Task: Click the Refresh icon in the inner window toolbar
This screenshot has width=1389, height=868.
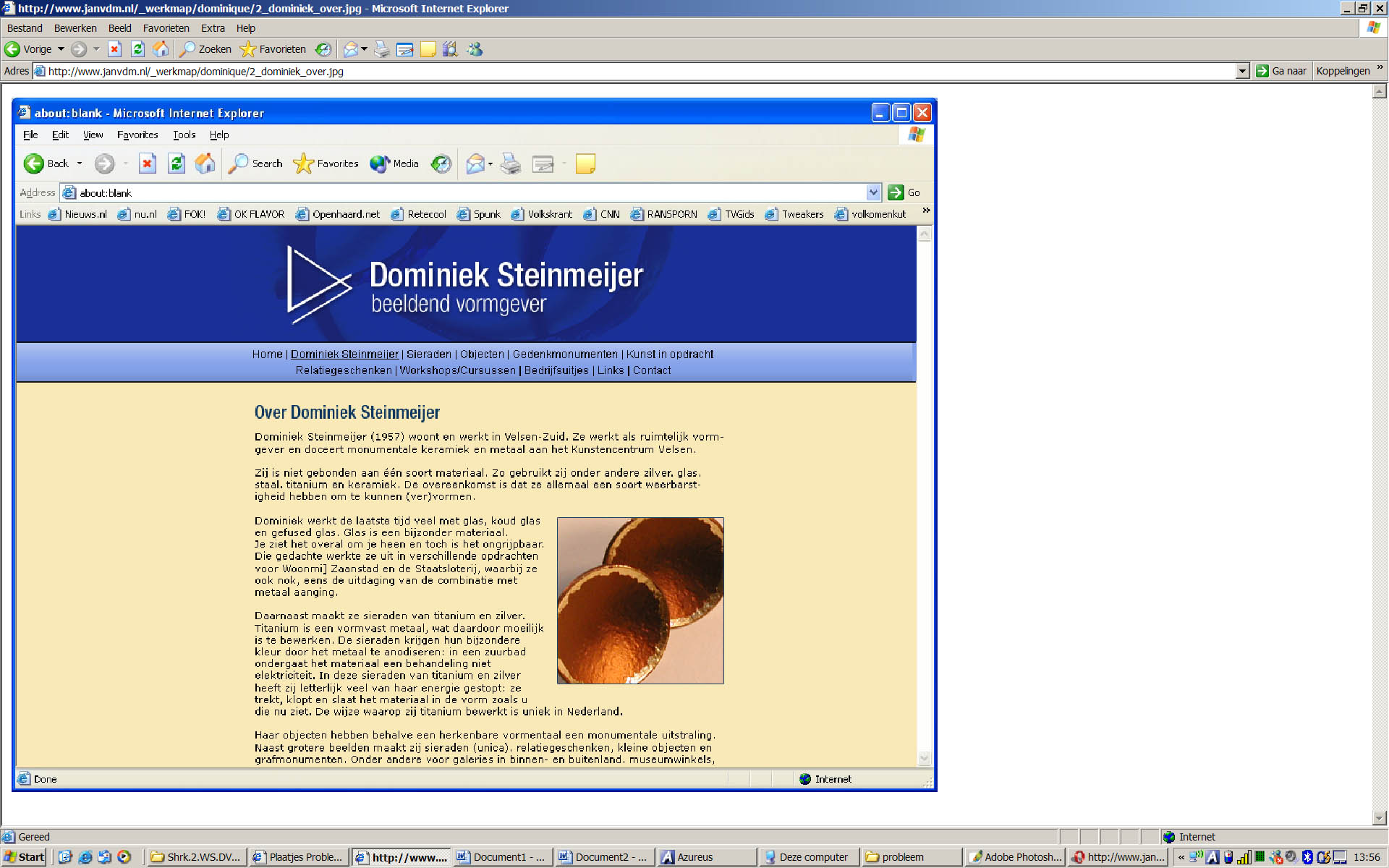Action: [177, 163]
